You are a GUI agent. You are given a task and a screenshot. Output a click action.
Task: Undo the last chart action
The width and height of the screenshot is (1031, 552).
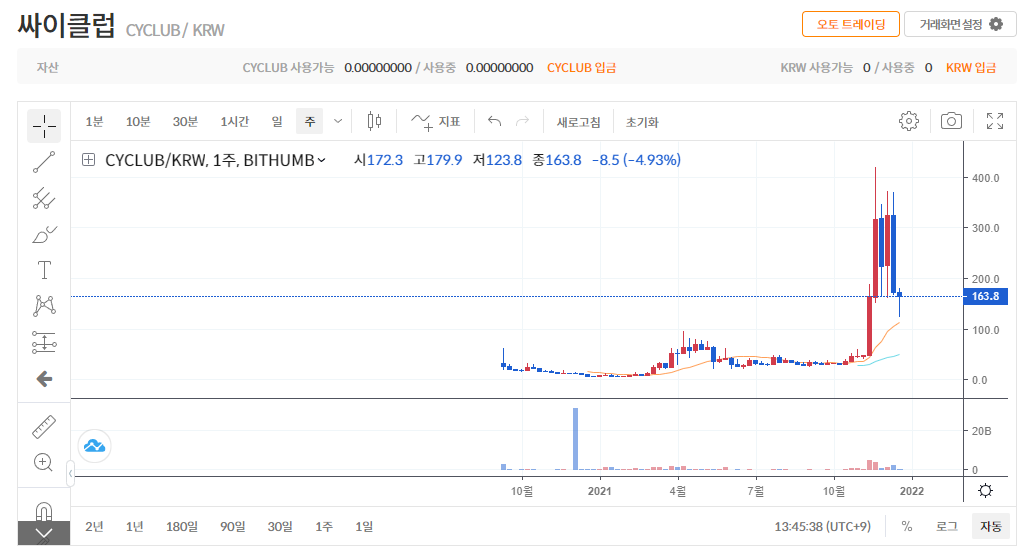[x=494, y=122]
